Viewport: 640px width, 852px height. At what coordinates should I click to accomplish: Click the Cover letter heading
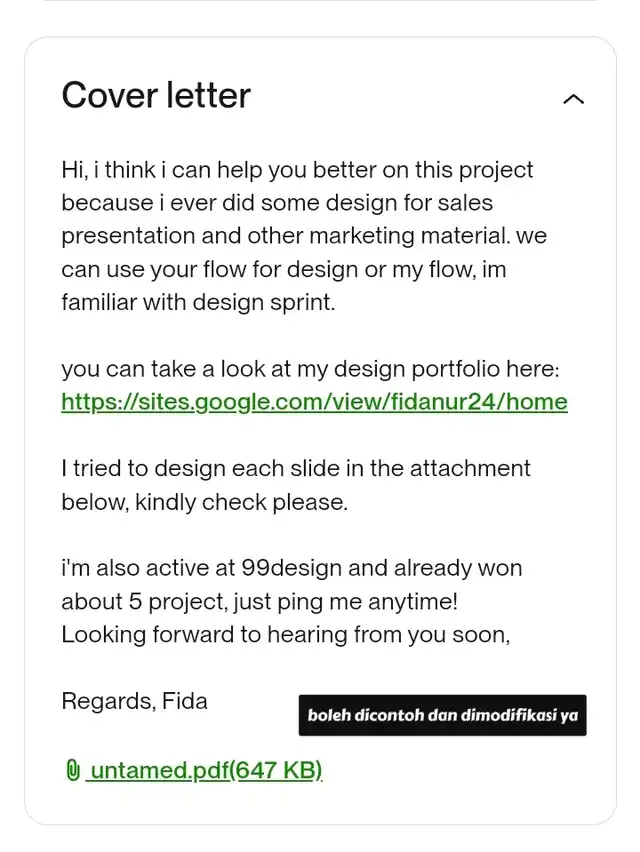coord(156,96)
